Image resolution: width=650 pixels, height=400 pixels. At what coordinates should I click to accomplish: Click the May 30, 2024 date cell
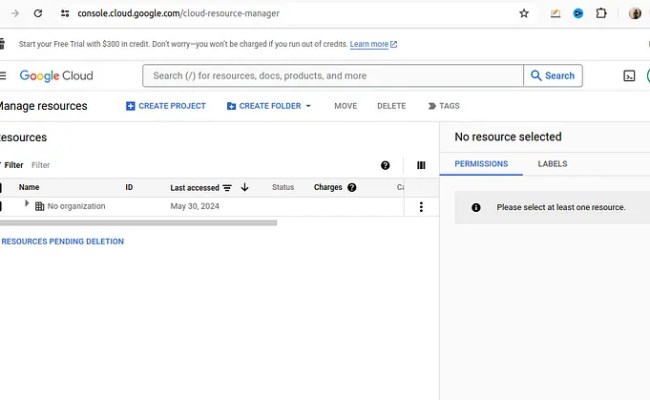point(195,206)
